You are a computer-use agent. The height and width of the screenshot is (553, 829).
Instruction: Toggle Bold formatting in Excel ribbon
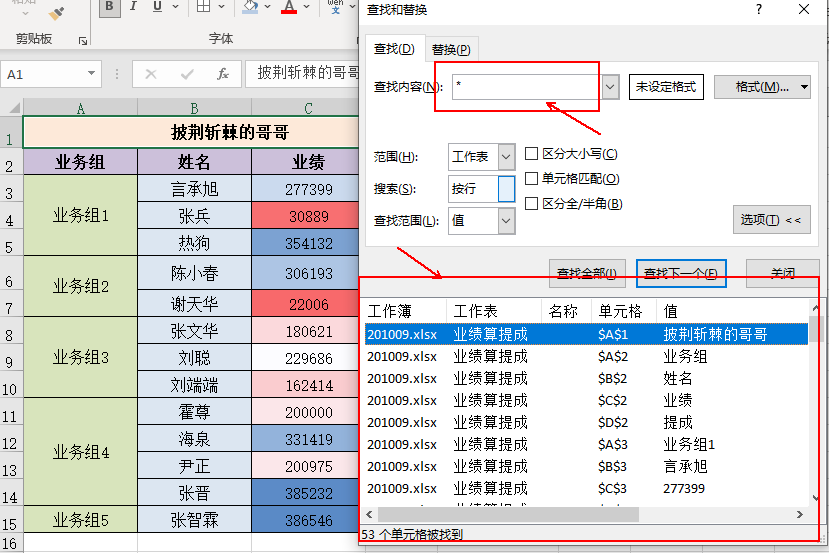(x=109, y=7)
